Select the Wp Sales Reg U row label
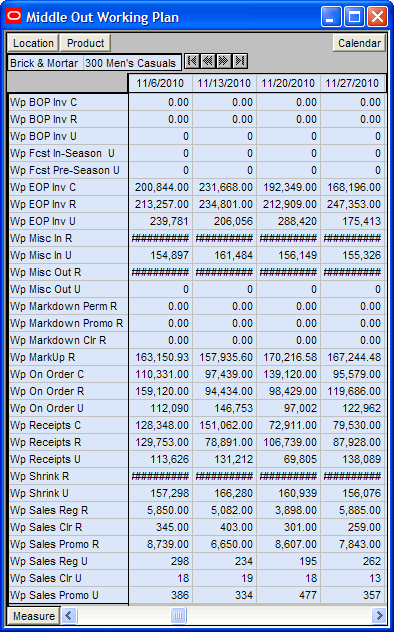The image size is (394, 632). (68, 561)
